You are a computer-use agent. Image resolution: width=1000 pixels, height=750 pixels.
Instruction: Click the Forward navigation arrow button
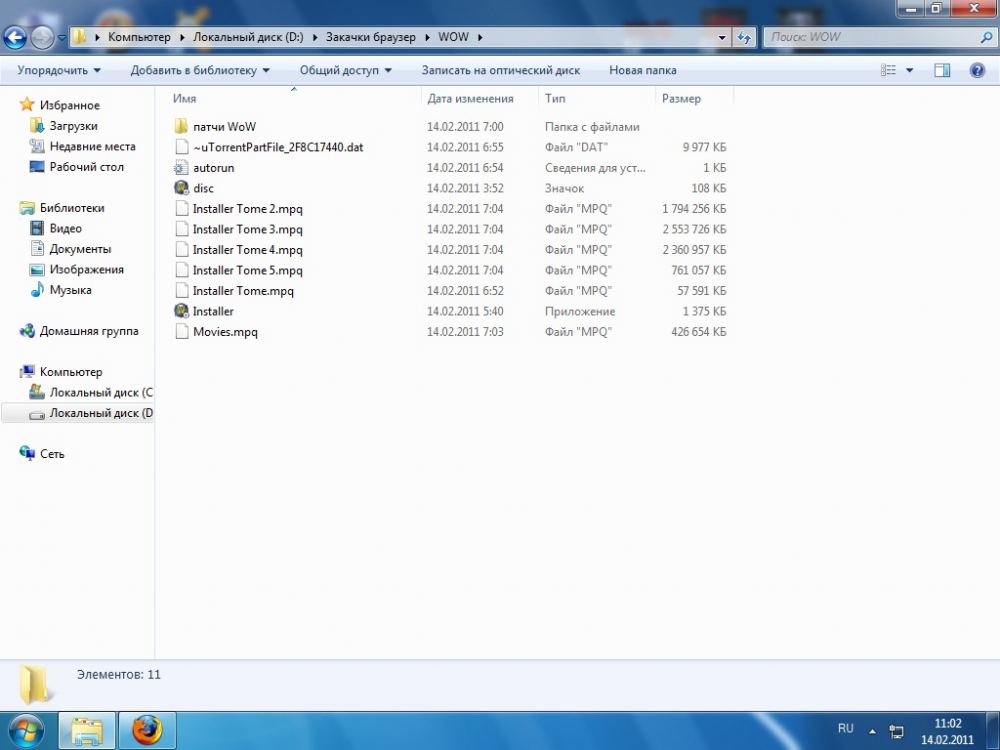pos(42,38)
